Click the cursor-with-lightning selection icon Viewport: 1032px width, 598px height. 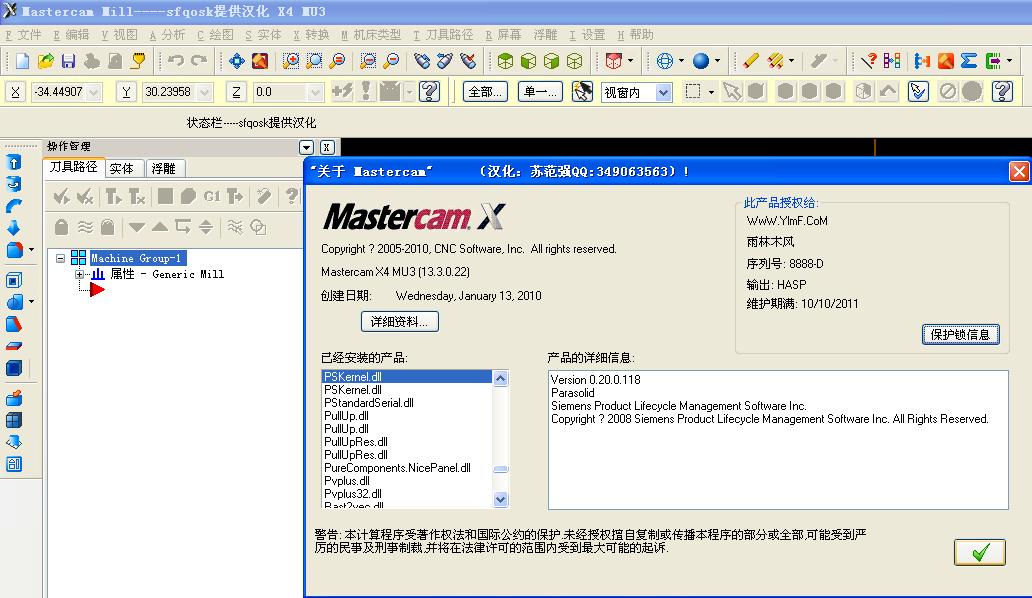(x=582, y=91)
